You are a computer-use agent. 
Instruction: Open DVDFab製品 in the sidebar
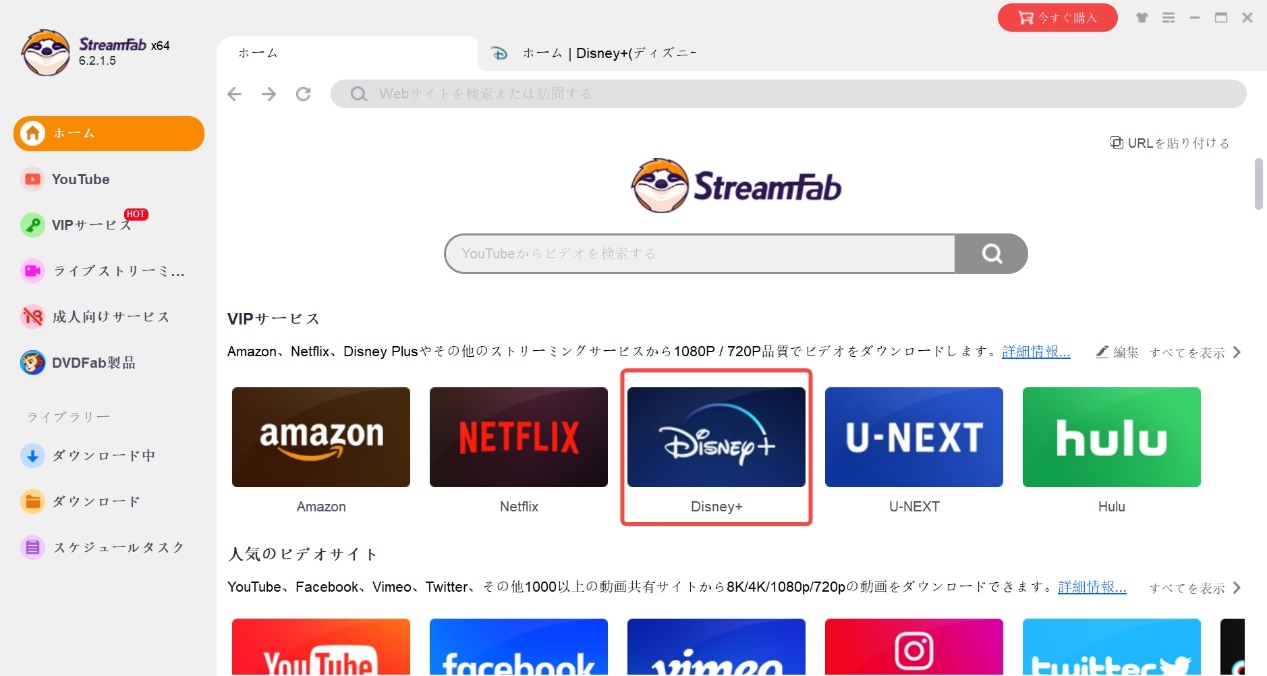pyautogui.click(x=78, y=362)
